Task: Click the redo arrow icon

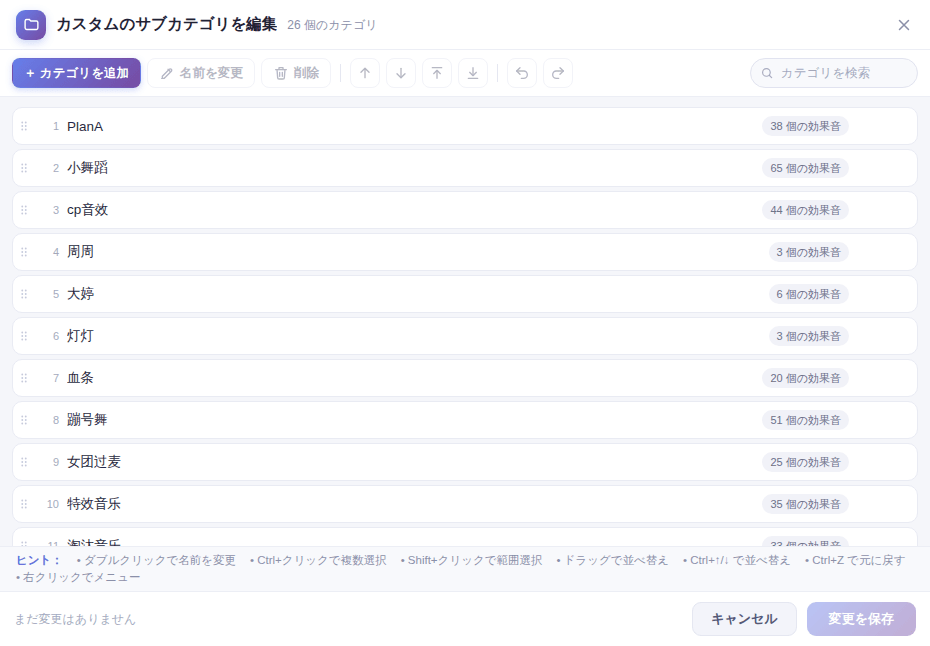Action: click(558, 73)
